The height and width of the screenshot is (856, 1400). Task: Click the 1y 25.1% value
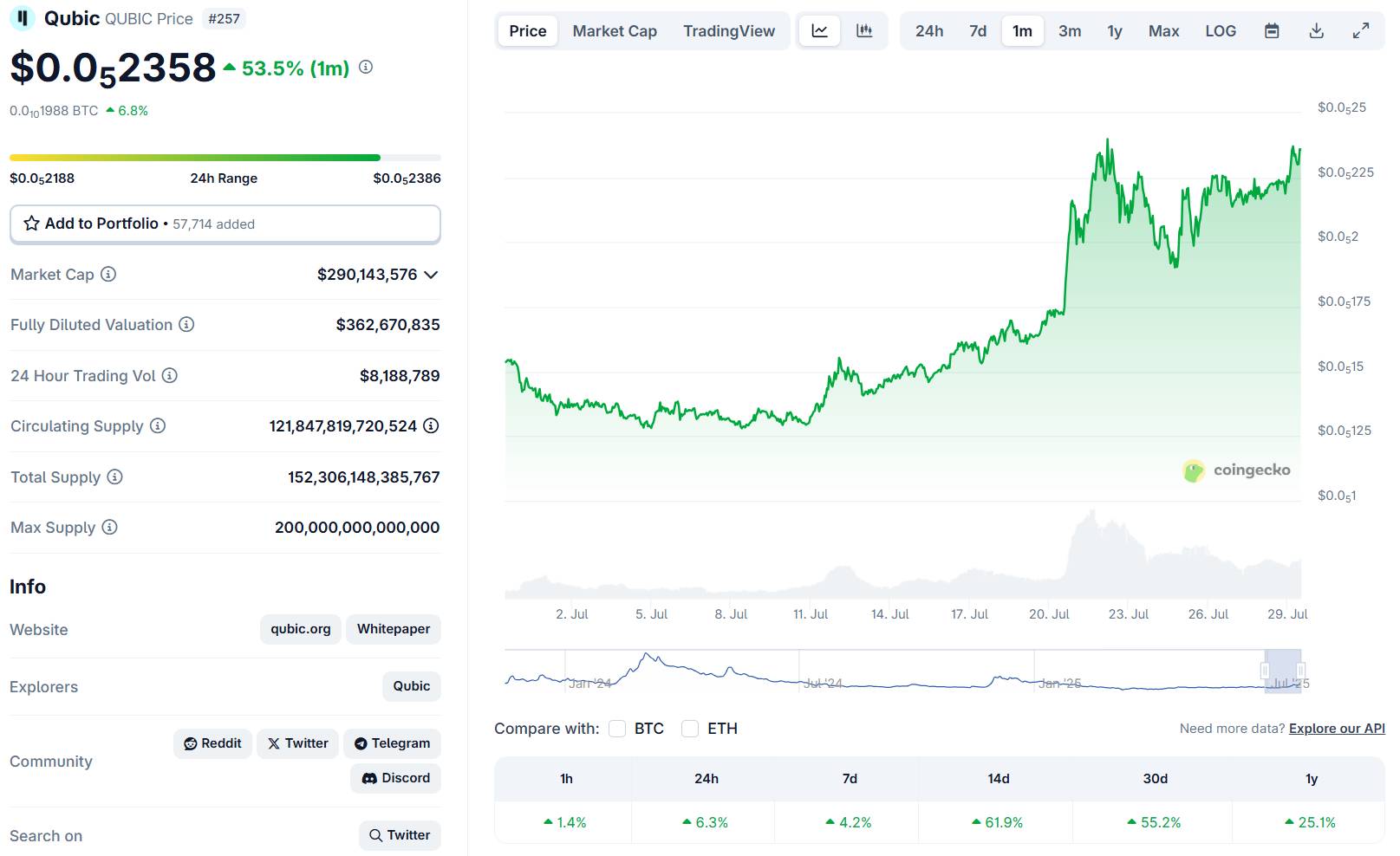[1311, 822]
